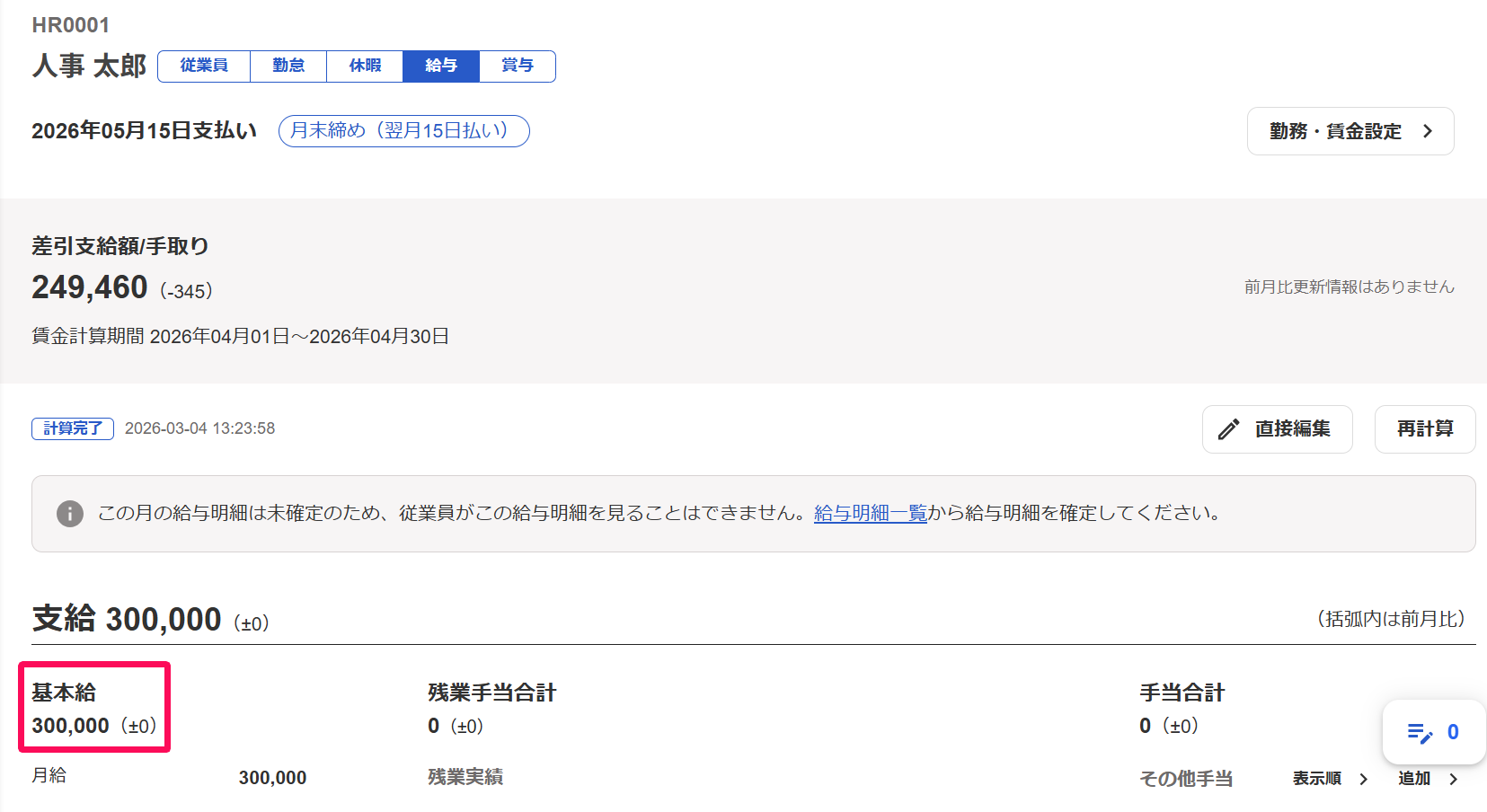Select the 休暇 tab
This screenshot has height=812, width=1487.
pyautogui.click(x=365, y=66)
